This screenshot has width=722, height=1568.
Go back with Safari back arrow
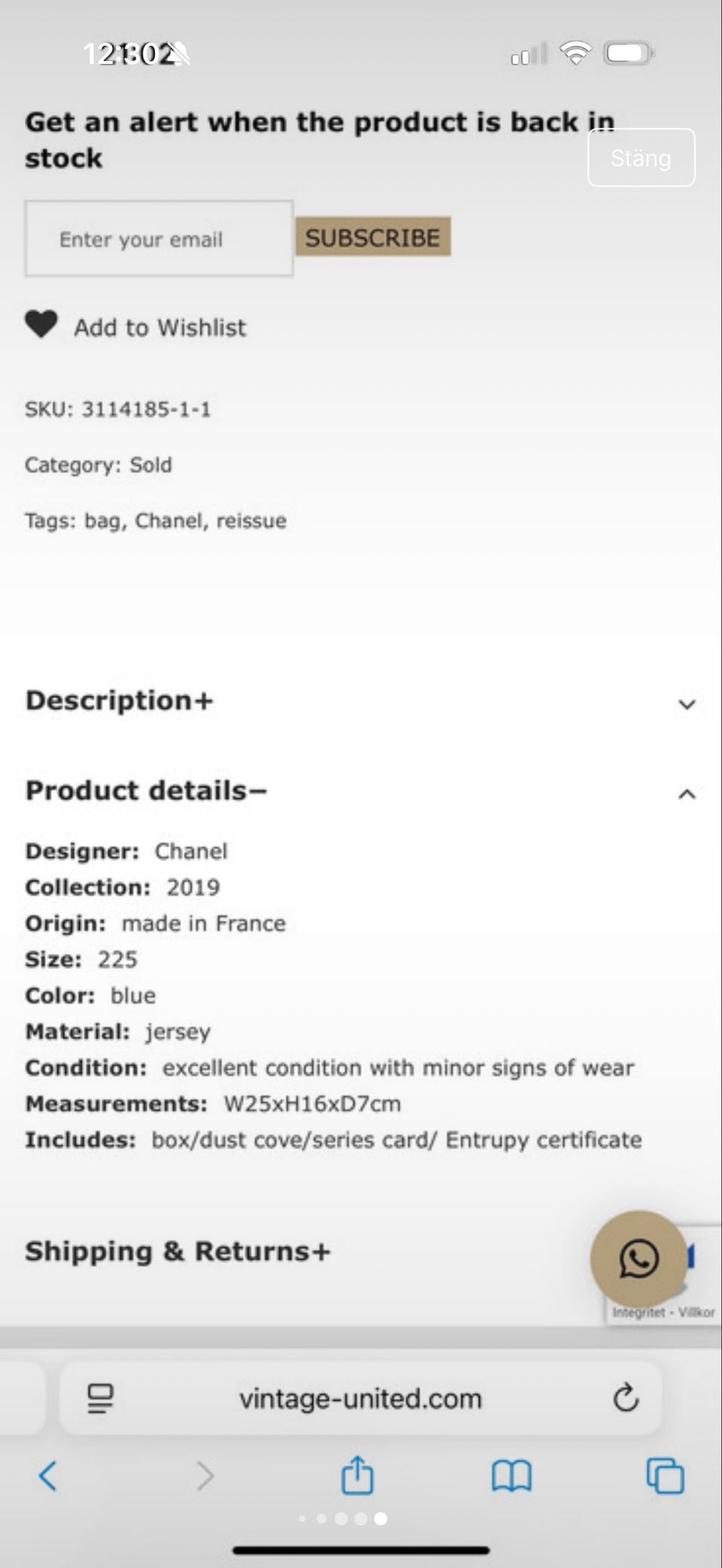click(48, 1476)
